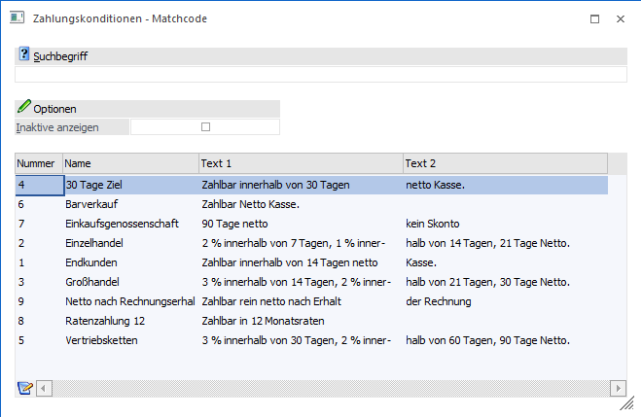Sort the list by Name column header
This screenshot has width=642, height=418.
click(130, 163)
